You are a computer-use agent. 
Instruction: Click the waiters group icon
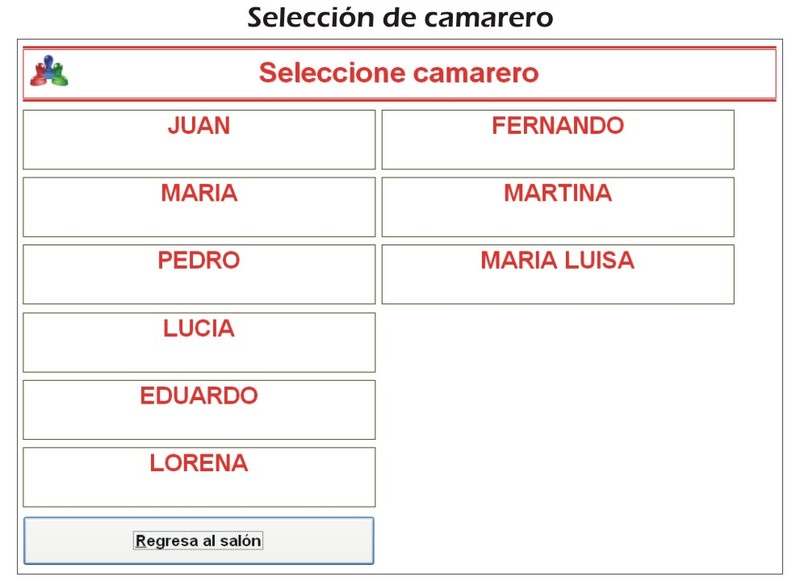pyautogui.click(x=48, y=72)
